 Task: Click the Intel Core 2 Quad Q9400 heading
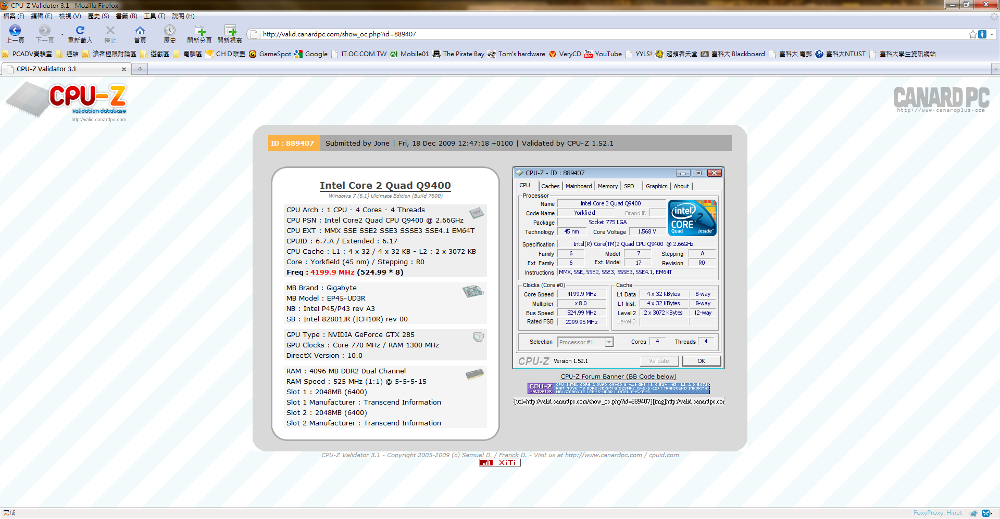pos(385,186)
